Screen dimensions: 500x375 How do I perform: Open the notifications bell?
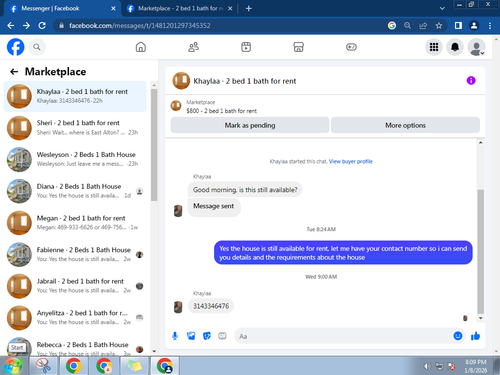pos(455,47)
